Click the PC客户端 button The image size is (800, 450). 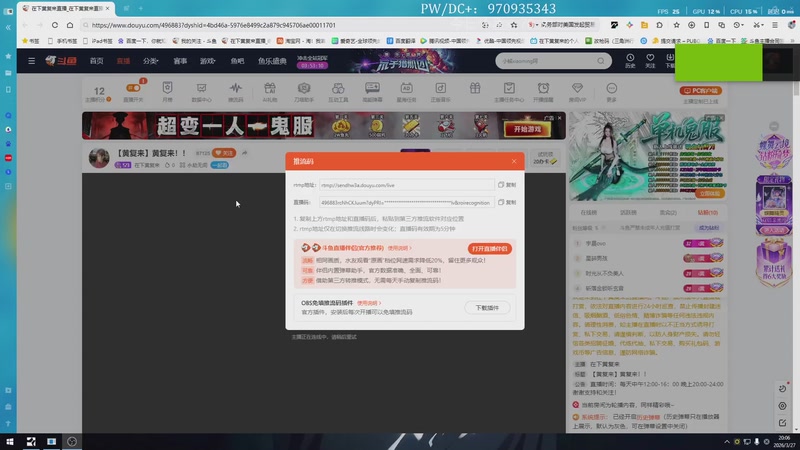(700, 90)
